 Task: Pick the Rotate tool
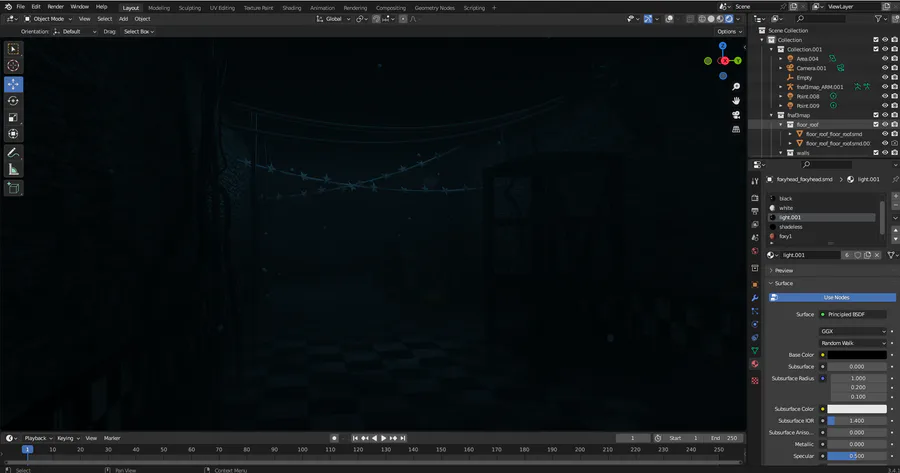(x=13, y=101)
